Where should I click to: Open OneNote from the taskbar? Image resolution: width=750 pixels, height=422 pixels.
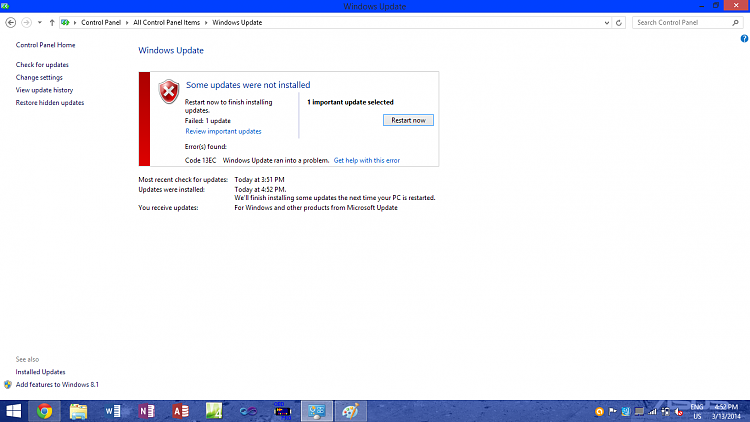tap(146, 411)
